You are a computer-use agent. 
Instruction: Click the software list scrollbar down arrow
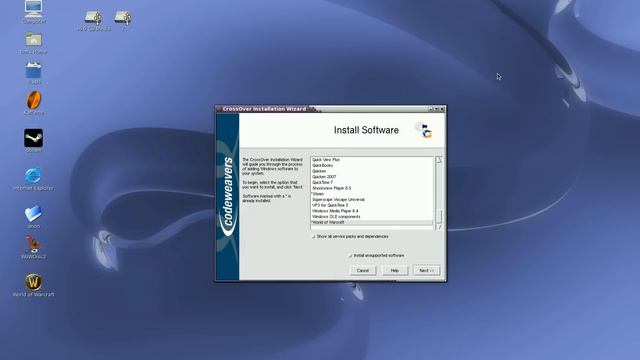[x=439, y=227]
